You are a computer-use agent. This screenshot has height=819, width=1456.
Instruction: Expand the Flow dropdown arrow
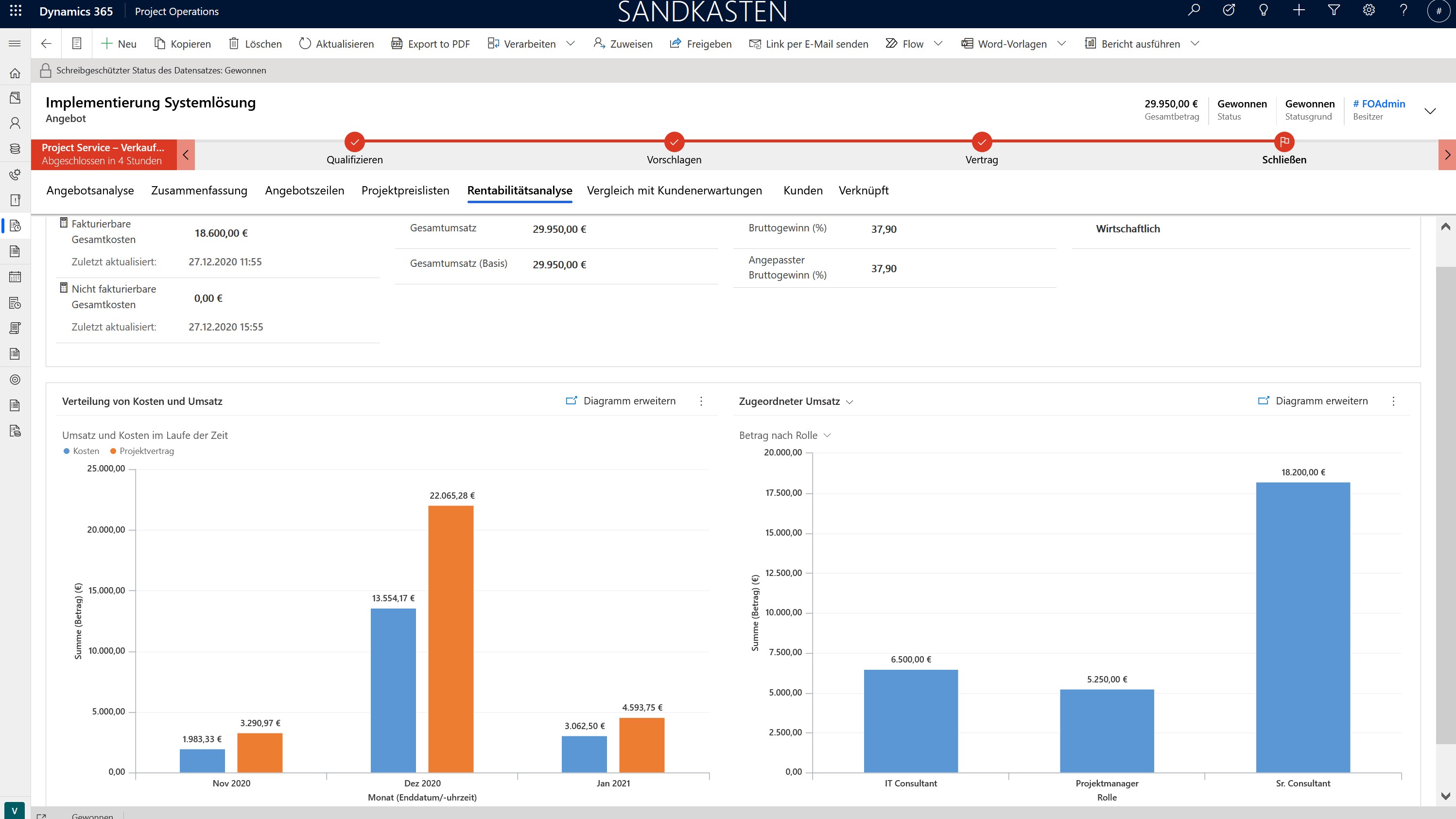[938, 44]
